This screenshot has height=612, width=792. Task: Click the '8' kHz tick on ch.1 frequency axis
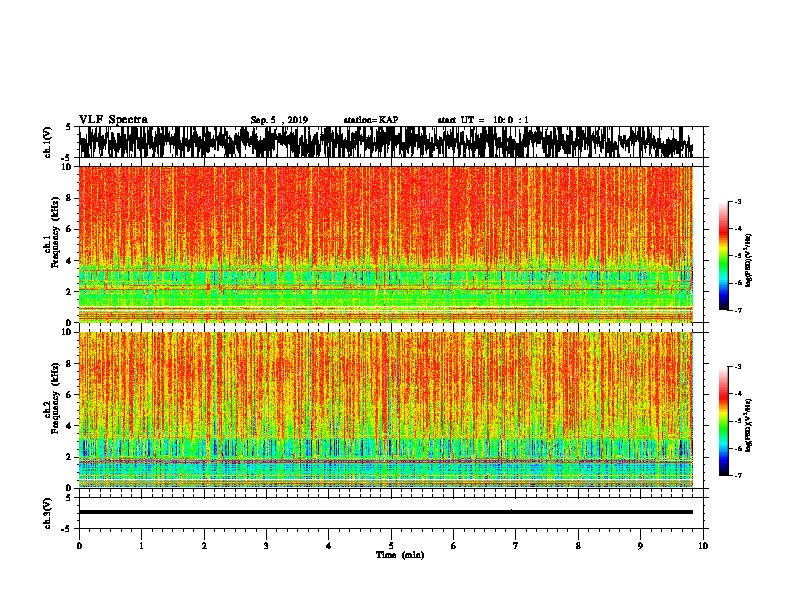click(x=69, y=198)
